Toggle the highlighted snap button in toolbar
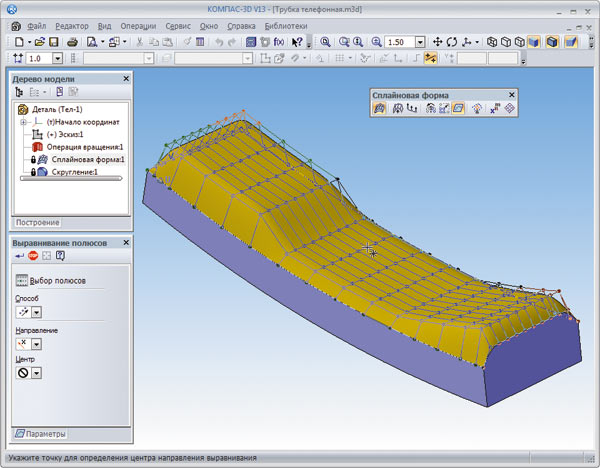This screenshot has width=600, height=468. point(430,58)
